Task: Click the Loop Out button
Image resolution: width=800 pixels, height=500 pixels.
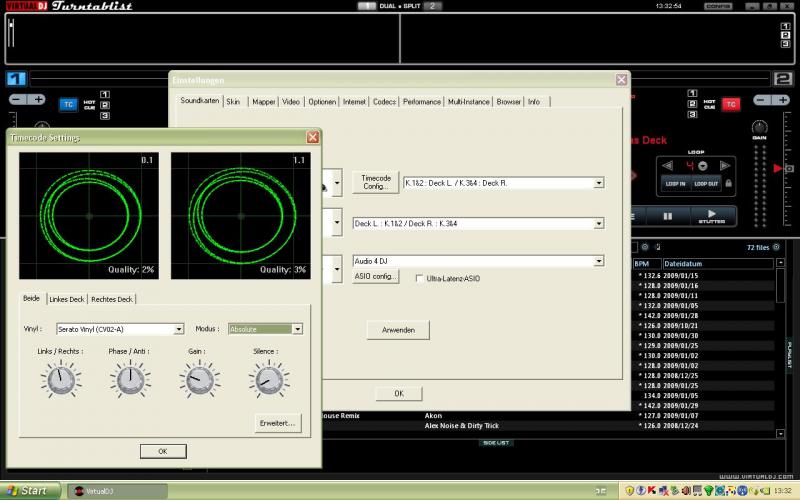Action: (706, 184)
